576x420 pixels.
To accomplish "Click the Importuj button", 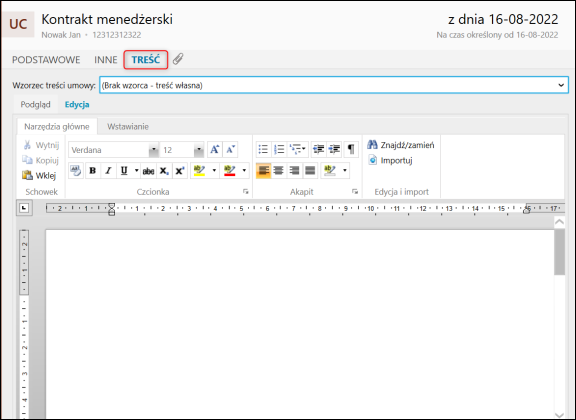I will [390, 160].
